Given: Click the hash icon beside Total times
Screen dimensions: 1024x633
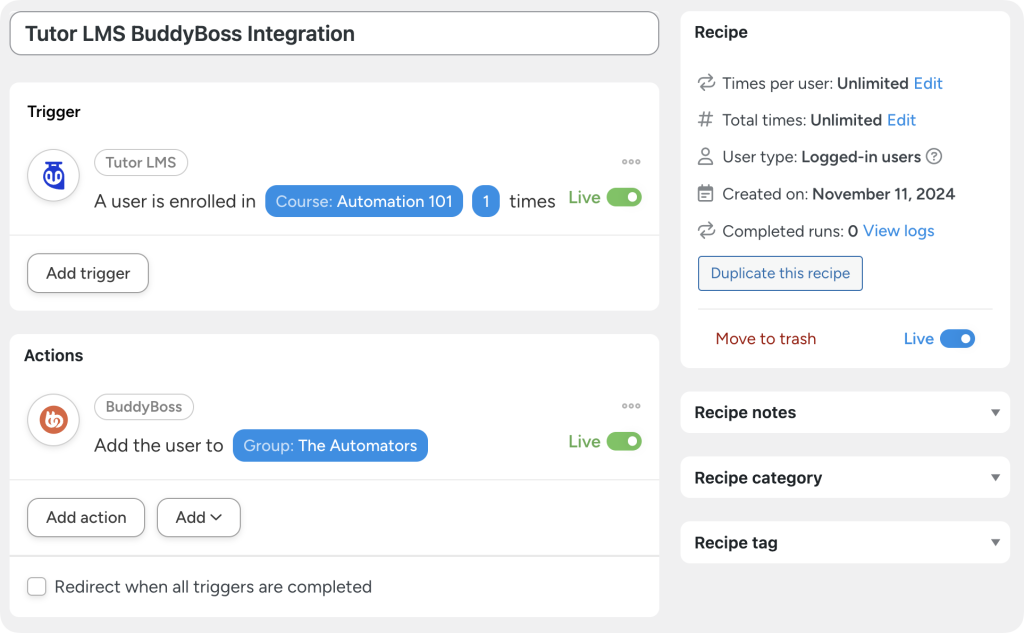Looking at the screenshot, I should 707,119.
